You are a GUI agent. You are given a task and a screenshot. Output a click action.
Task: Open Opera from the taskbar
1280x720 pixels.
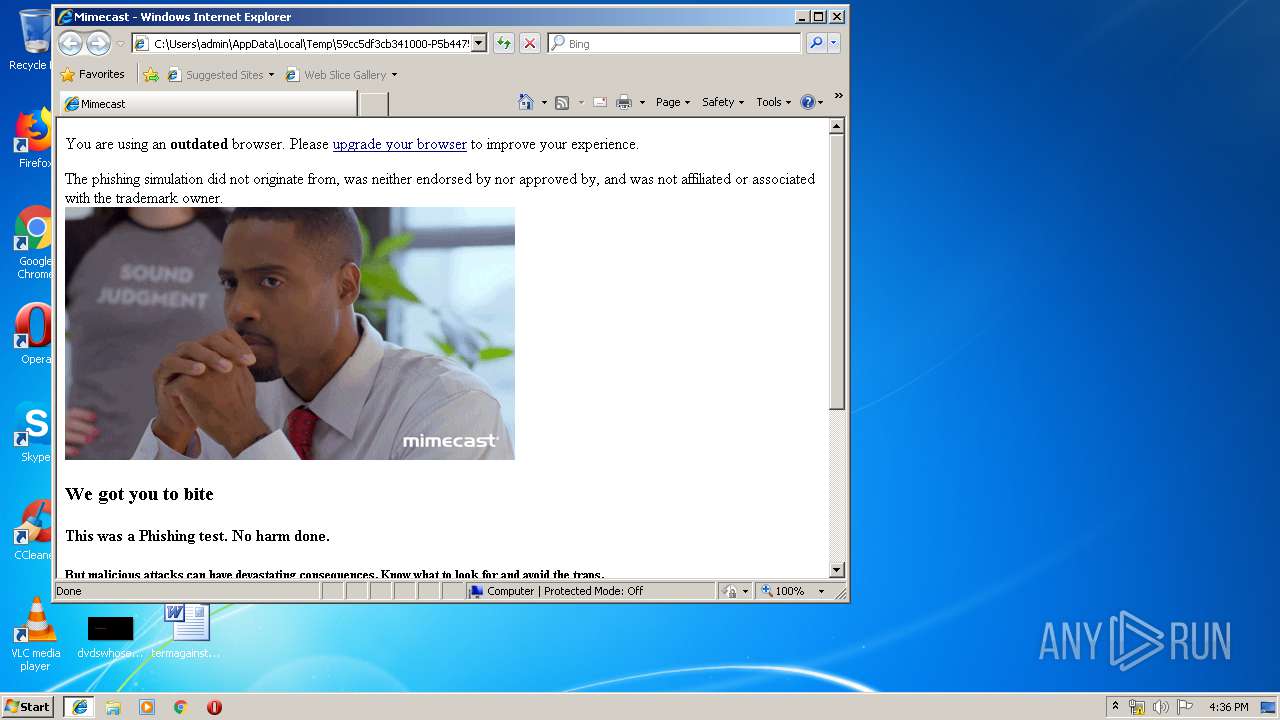[x=214, y=706]
